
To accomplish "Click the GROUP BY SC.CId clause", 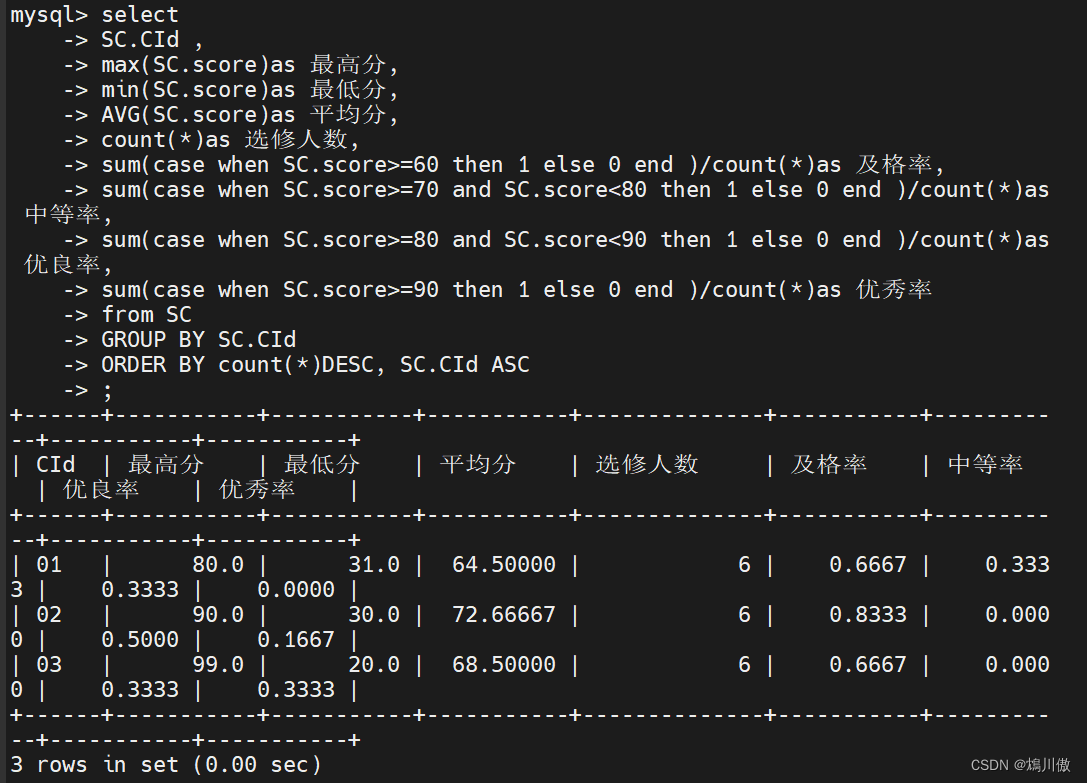I will point(198,340).
